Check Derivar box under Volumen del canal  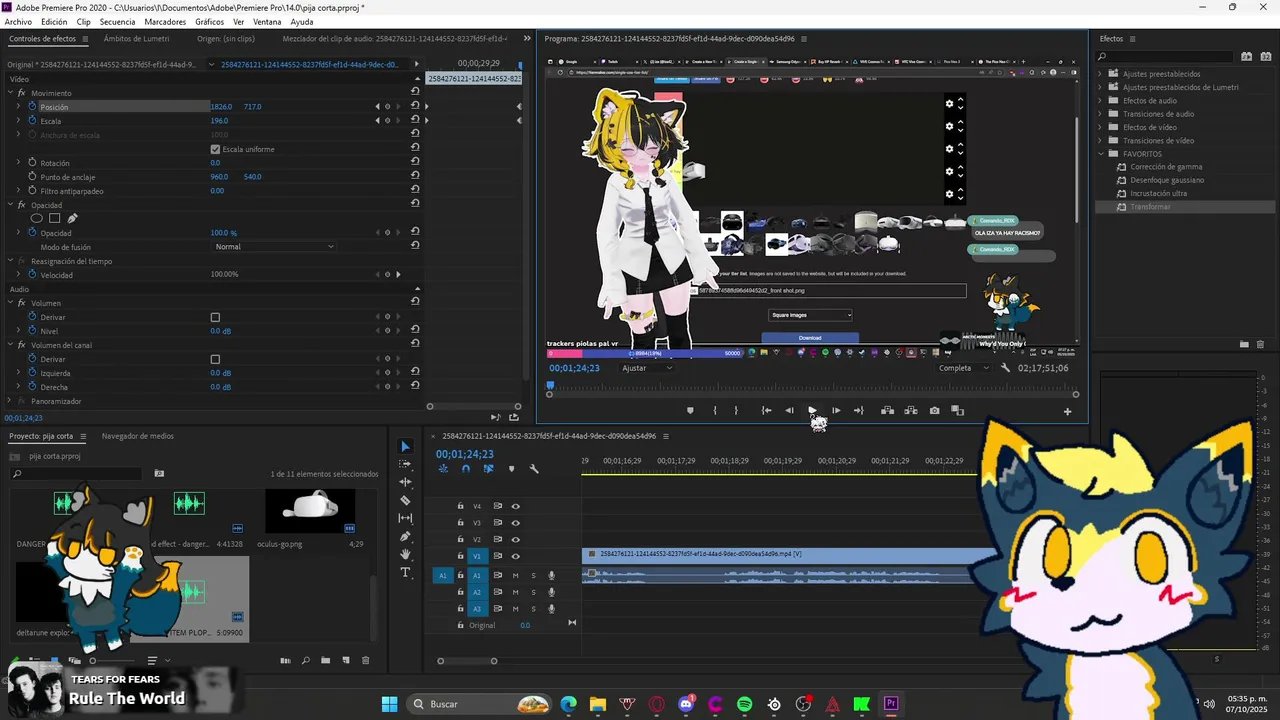coord(215,359)
